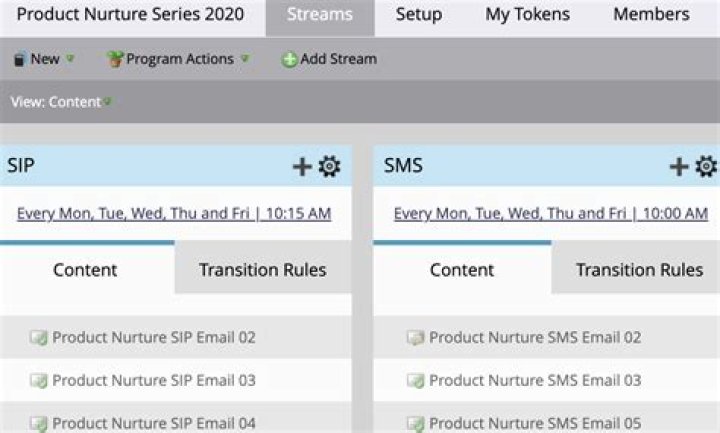
Task: Click the plus icon in SMS stream header
Action: click(x=679, y=167)
